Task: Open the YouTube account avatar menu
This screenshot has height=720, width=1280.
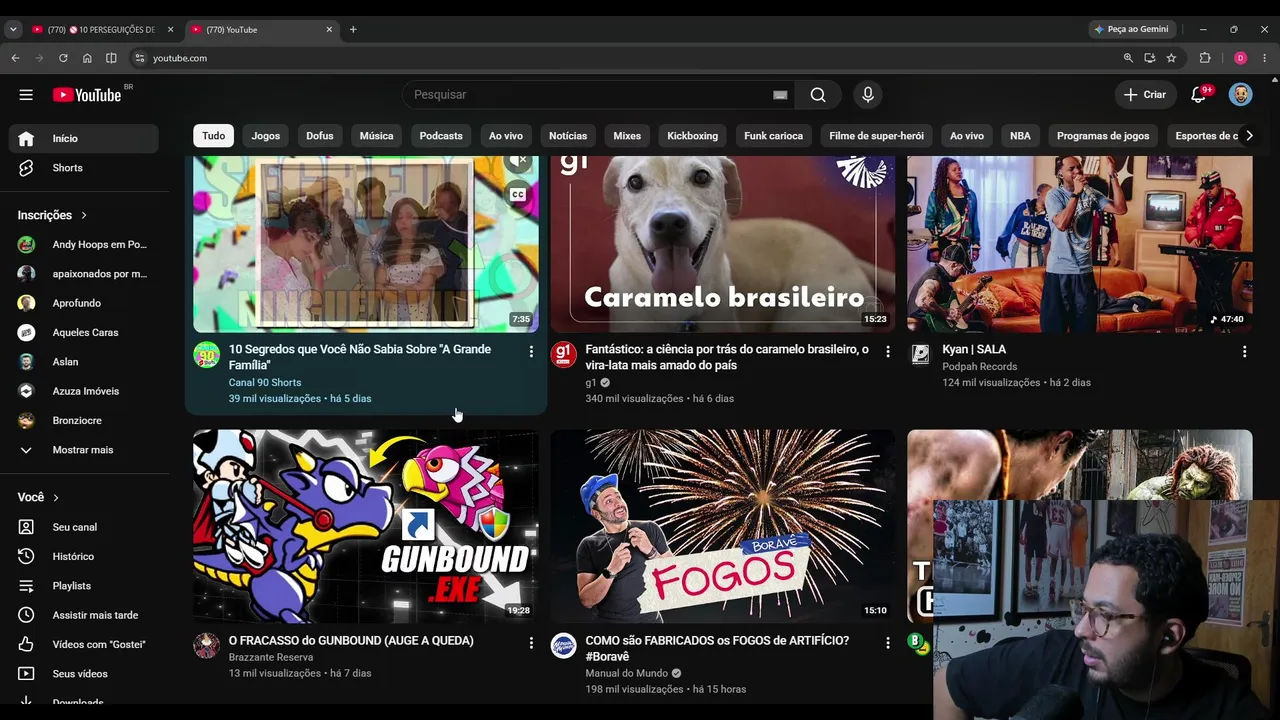Action: pos(1240,95)
